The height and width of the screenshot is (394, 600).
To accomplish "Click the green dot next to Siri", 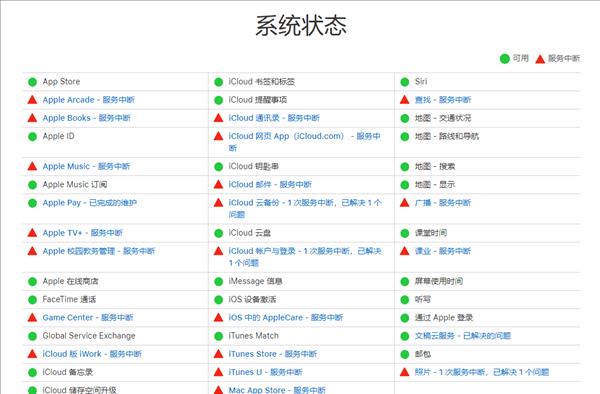I will (405, 82).
